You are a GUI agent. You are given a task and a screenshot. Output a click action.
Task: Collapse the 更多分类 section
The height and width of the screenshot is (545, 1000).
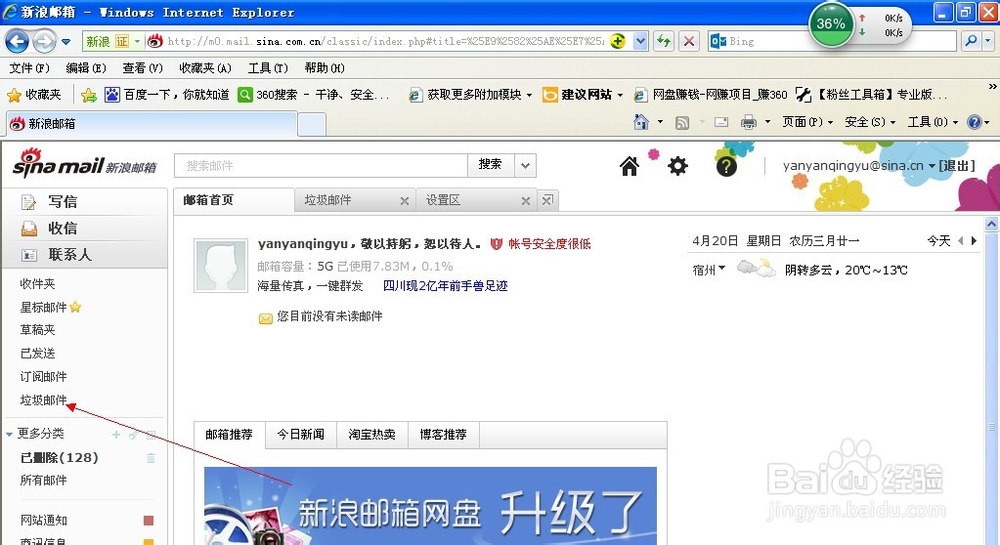click(x=10, y=434)
